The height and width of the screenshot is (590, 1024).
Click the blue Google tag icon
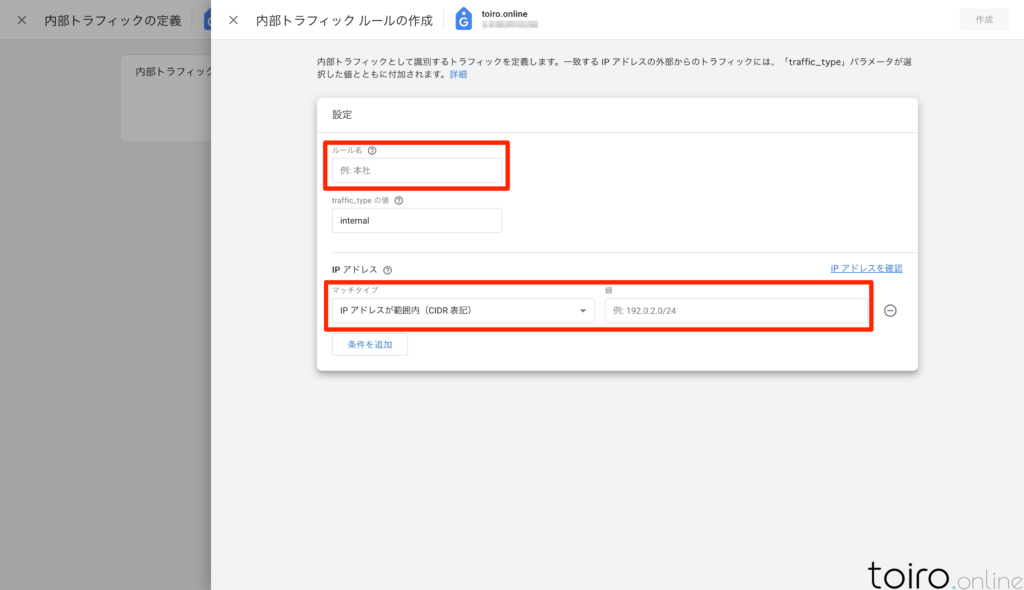(x=463, y=19)
